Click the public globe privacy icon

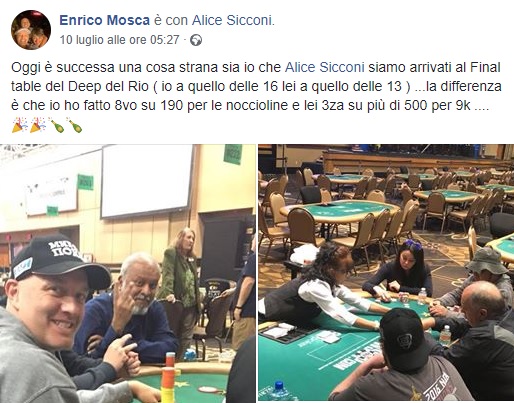pos(196,40)
